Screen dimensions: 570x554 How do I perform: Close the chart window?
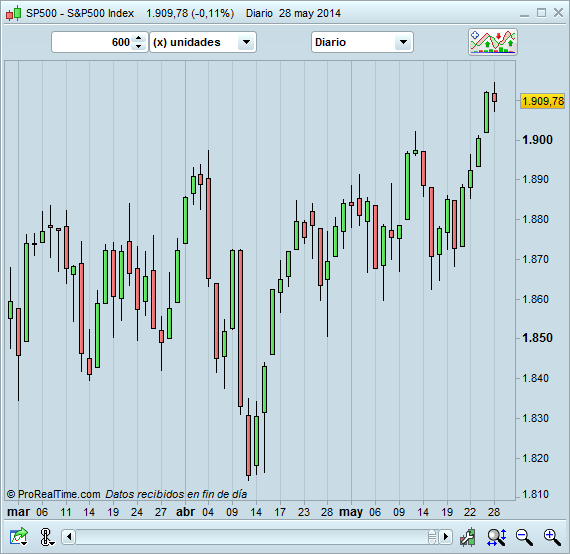point(558,13)
